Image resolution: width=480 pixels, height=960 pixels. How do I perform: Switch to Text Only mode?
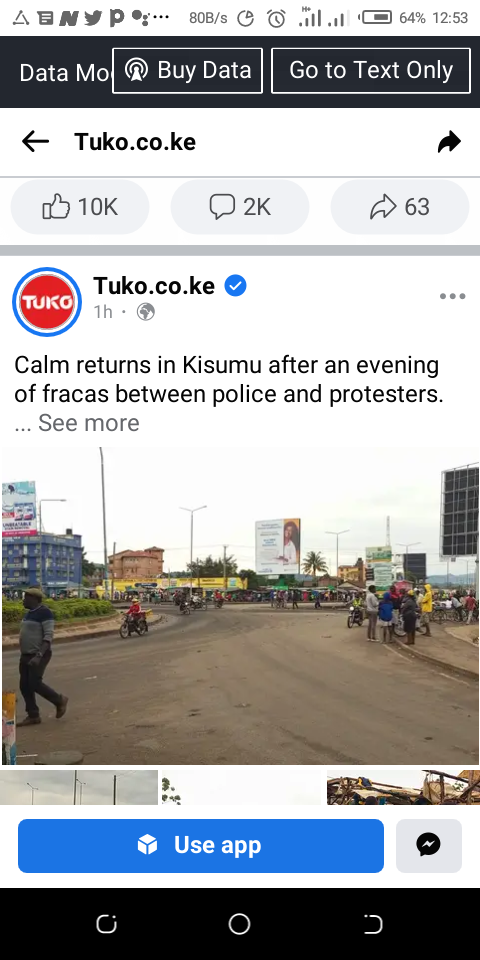pyautogui.click(x=371, y=70)
